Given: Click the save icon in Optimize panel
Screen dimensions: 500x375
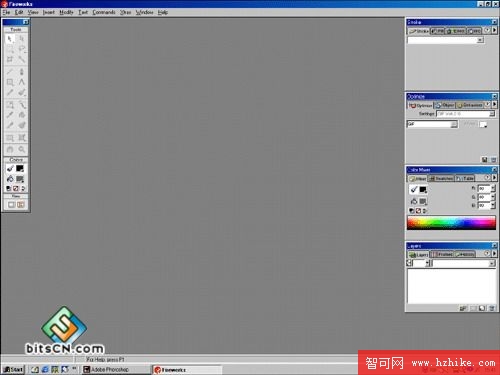Looking at the screenshot, I should (485, 160).
